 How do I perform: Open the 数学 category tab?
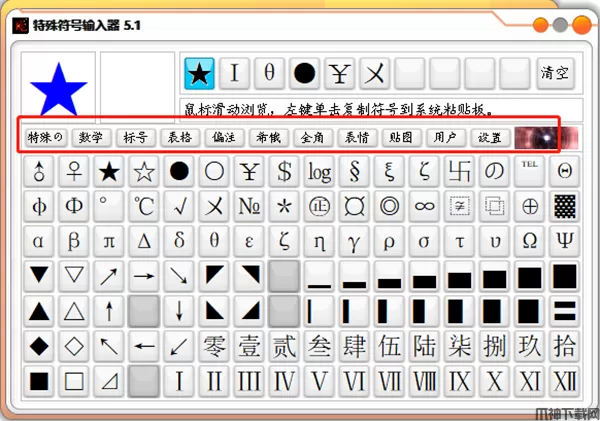tap(91, 137)
